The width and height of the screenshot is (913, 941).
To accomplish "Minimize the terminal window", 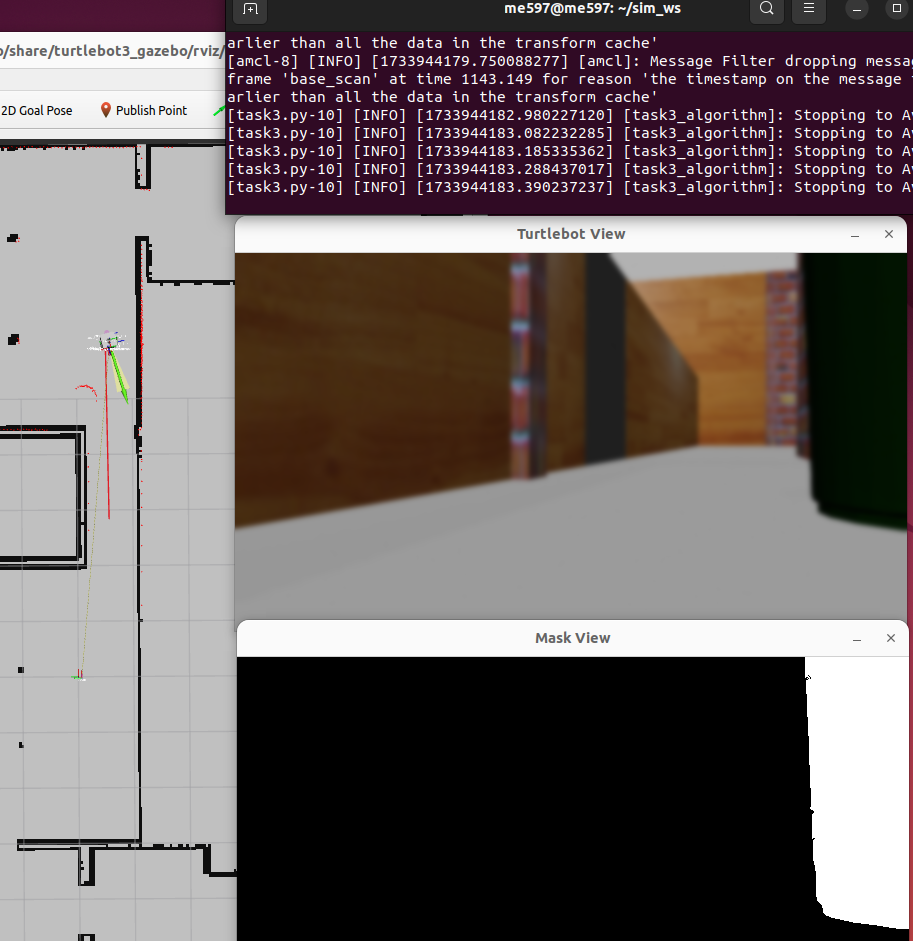I will tap(857, 9).
